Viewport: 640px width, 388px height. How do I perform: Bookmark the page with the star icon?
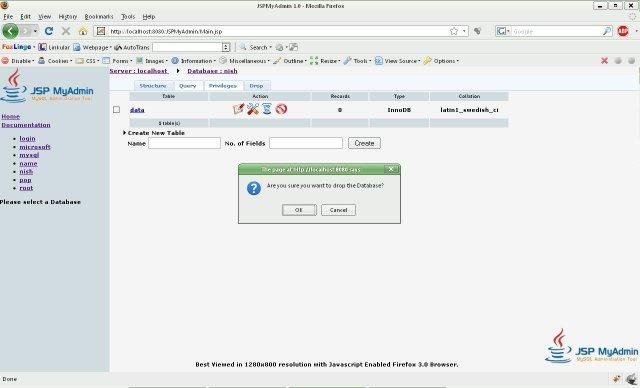pyautogui.click(x=453, y=31)
